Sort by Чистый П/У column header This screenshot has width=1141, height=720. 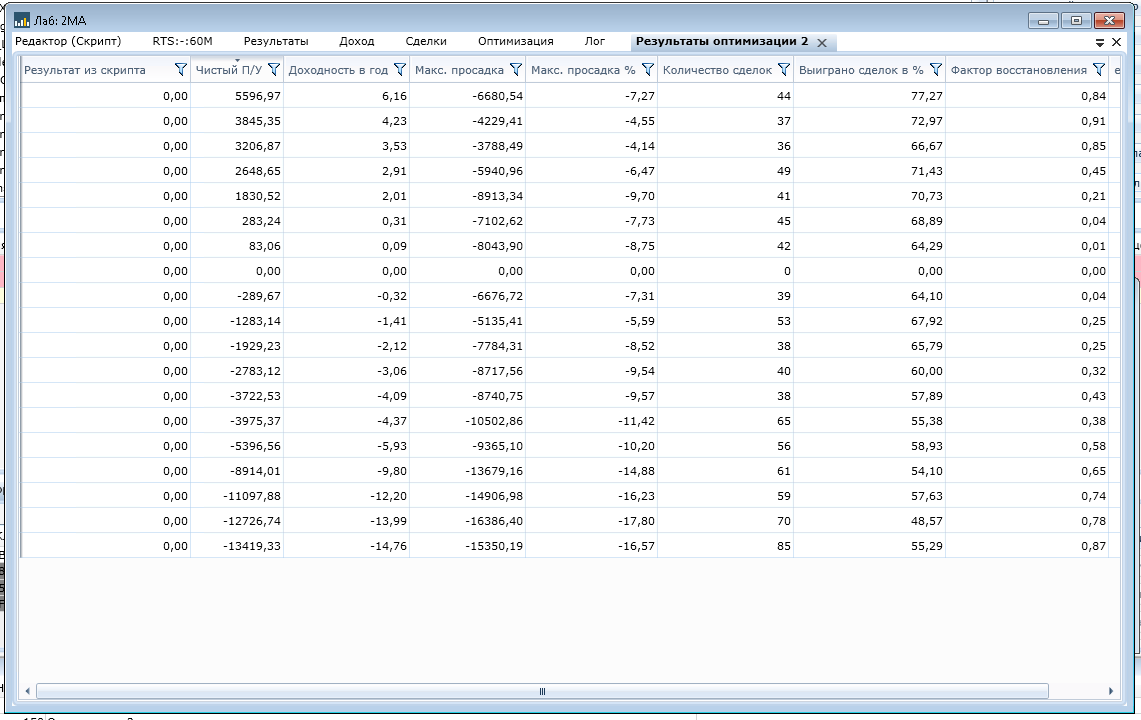pos(228,71)
